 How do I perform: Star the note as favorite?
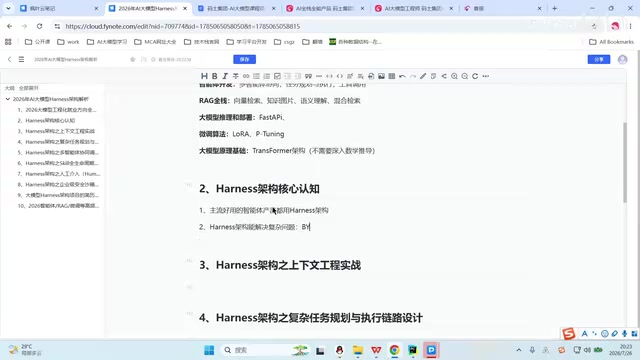(x=133, y=59)
